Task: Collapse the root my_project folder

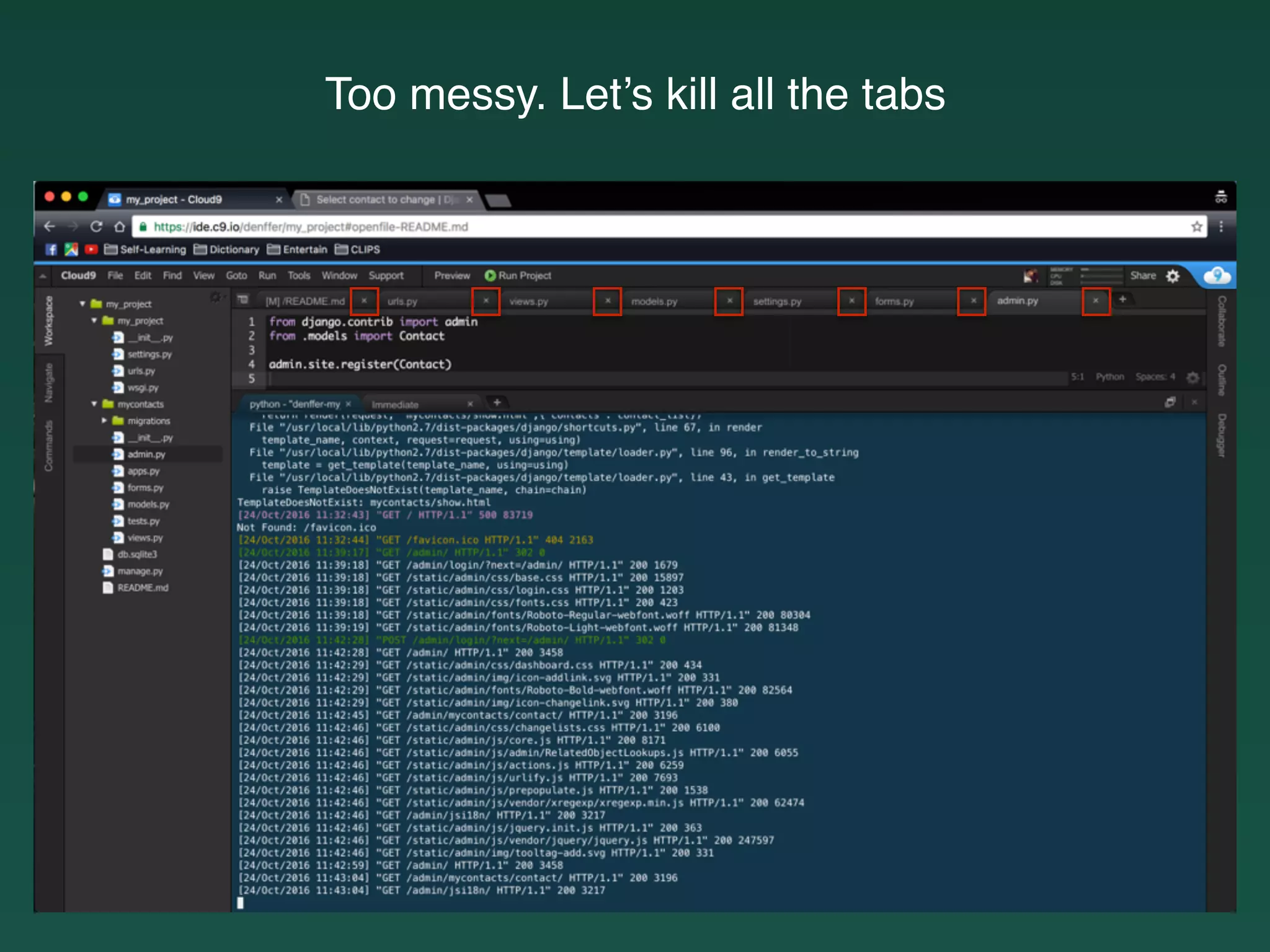Action: click(x=82, y=304)
